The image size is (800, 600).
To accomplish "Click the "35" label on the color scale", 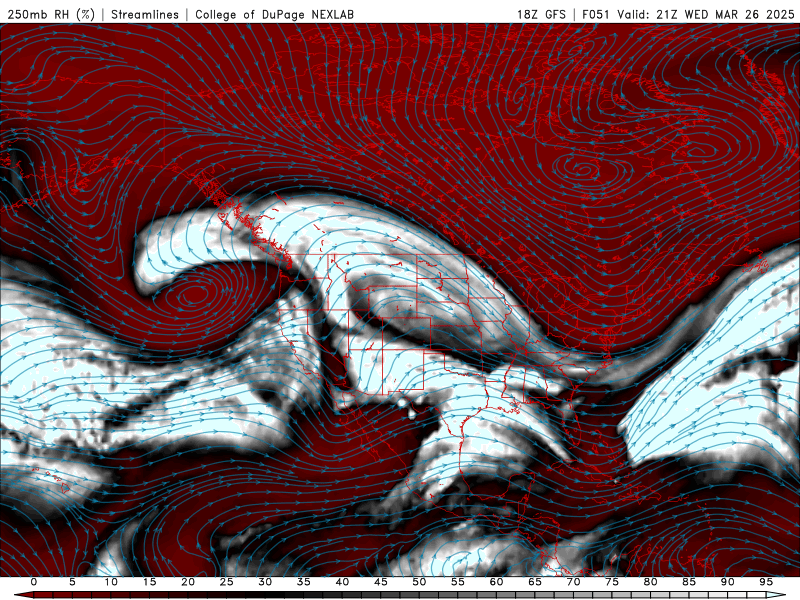I will (304, 582).
